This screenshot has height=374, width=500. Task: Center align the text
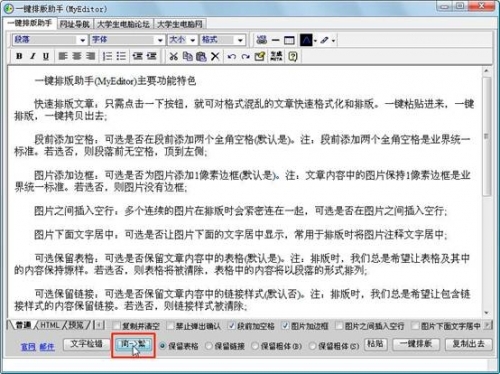coord(77,56)
